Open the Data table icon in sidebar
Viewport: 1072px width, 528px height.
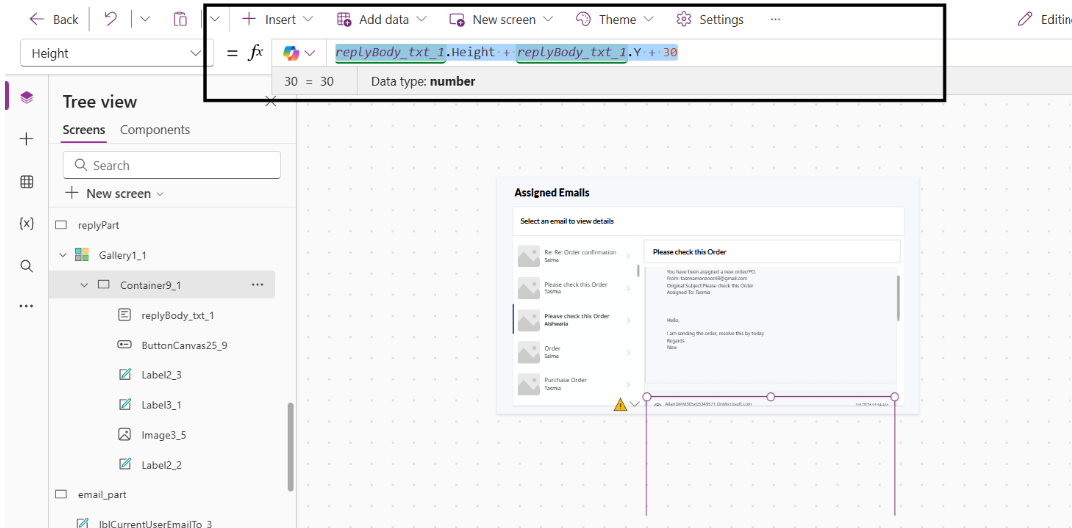coord(27,181)
